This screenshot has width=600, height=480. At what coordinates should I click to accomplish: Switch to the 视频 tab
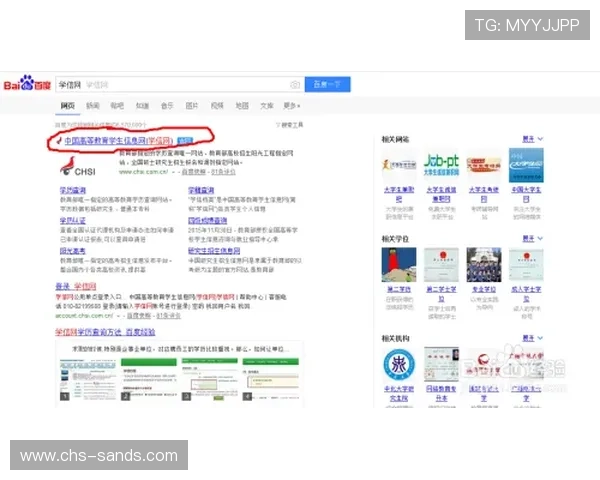pyautogui.click(x=217, y=106)
